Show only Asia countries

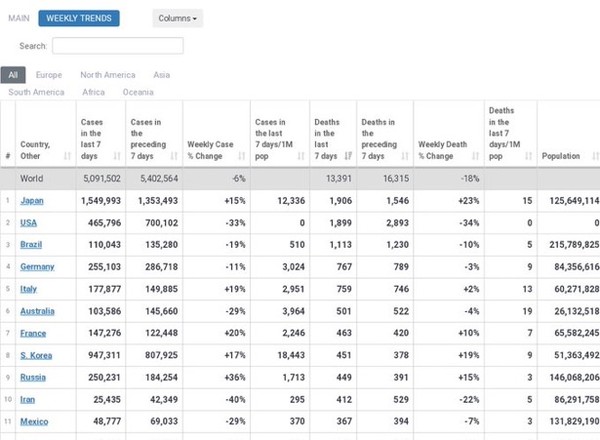[x=161, y=74]
